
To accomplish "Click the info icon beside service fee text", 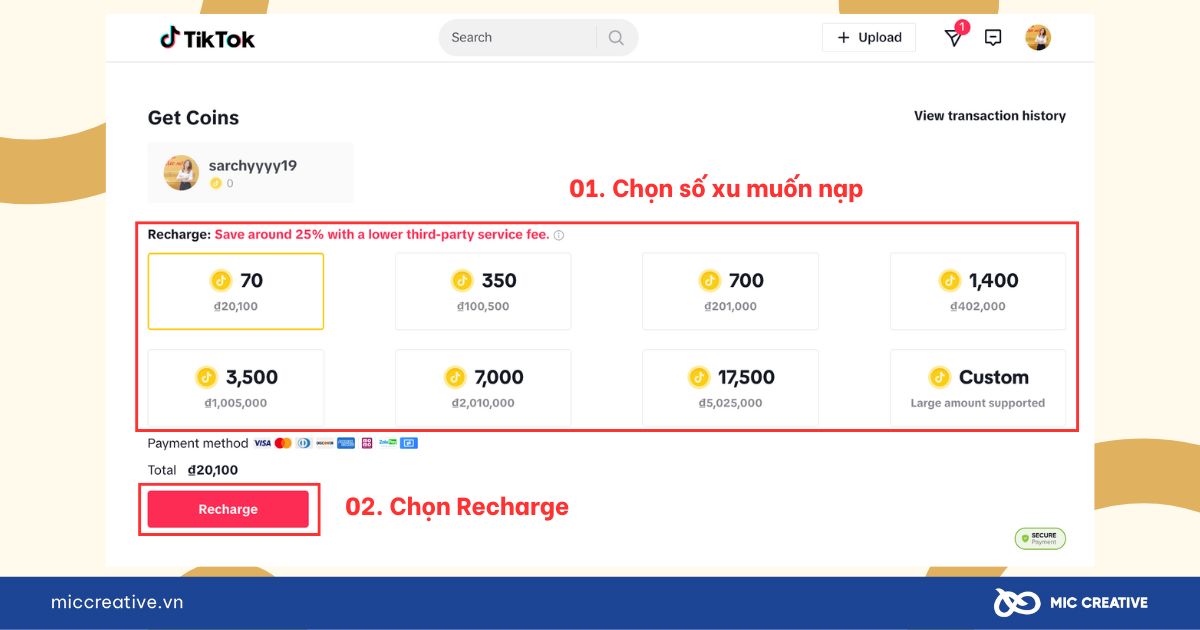I will 559,236.
